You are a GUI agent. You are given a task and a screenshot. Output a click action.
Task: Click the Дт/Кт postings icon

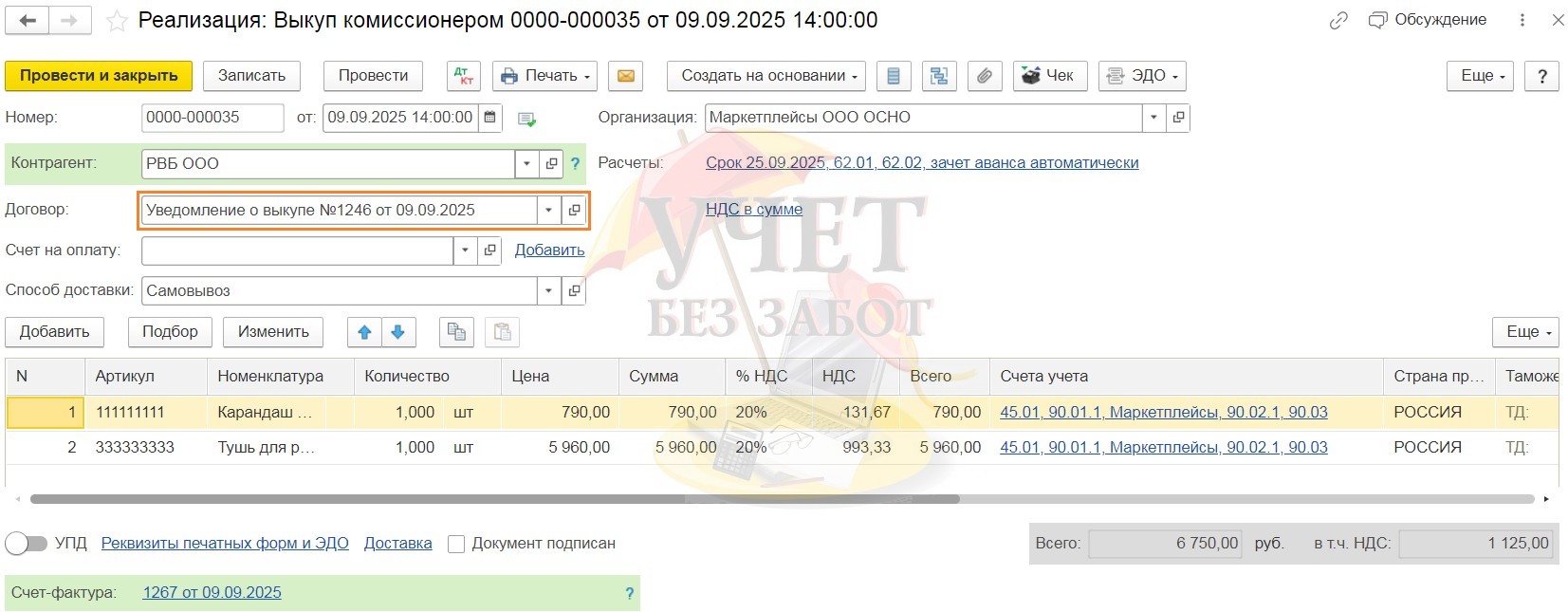[x=463, y=76]
